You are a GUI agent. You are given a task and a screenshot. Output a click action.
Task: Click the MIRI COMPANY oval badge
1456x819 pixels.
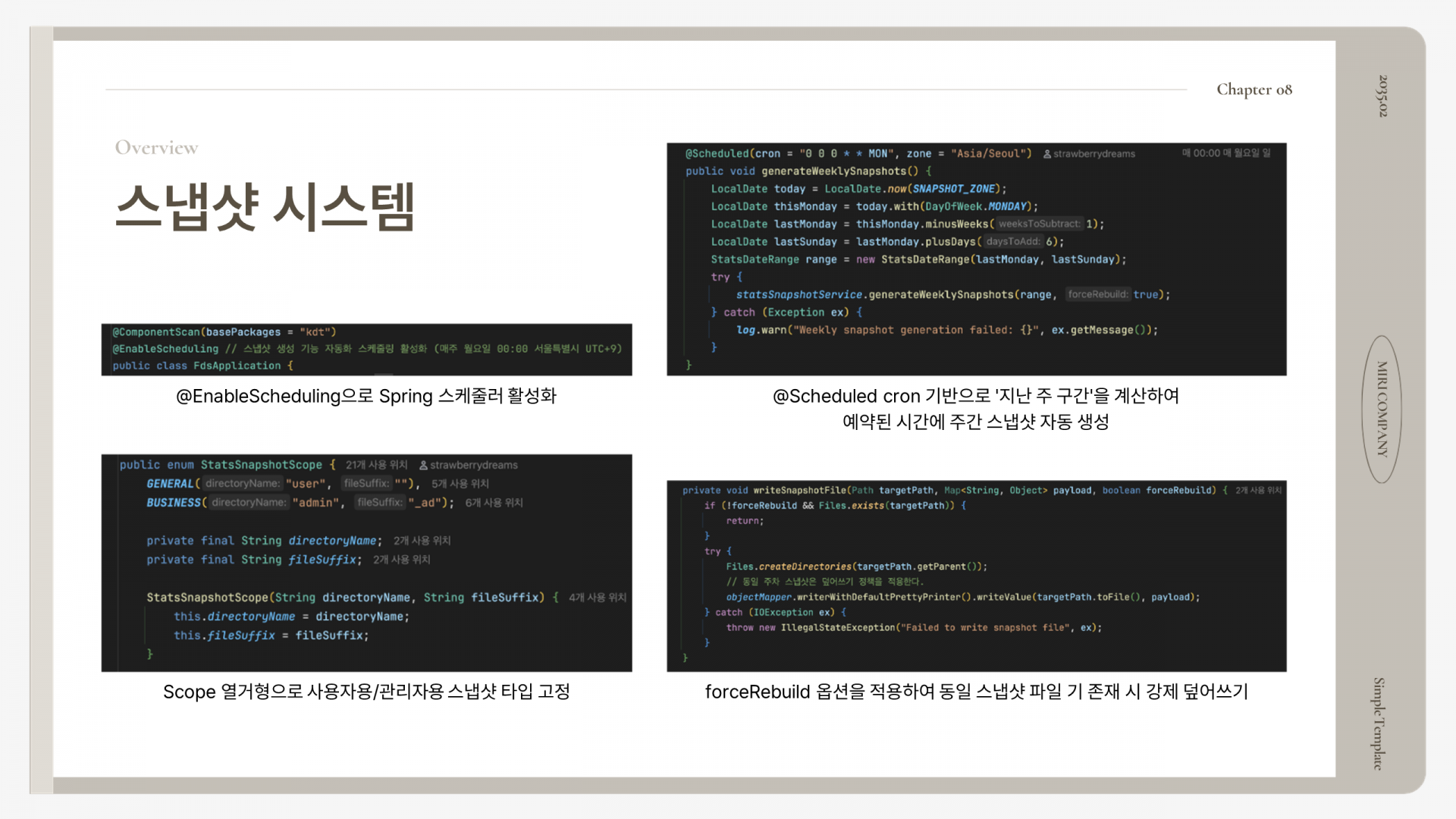coord(1382,409)
